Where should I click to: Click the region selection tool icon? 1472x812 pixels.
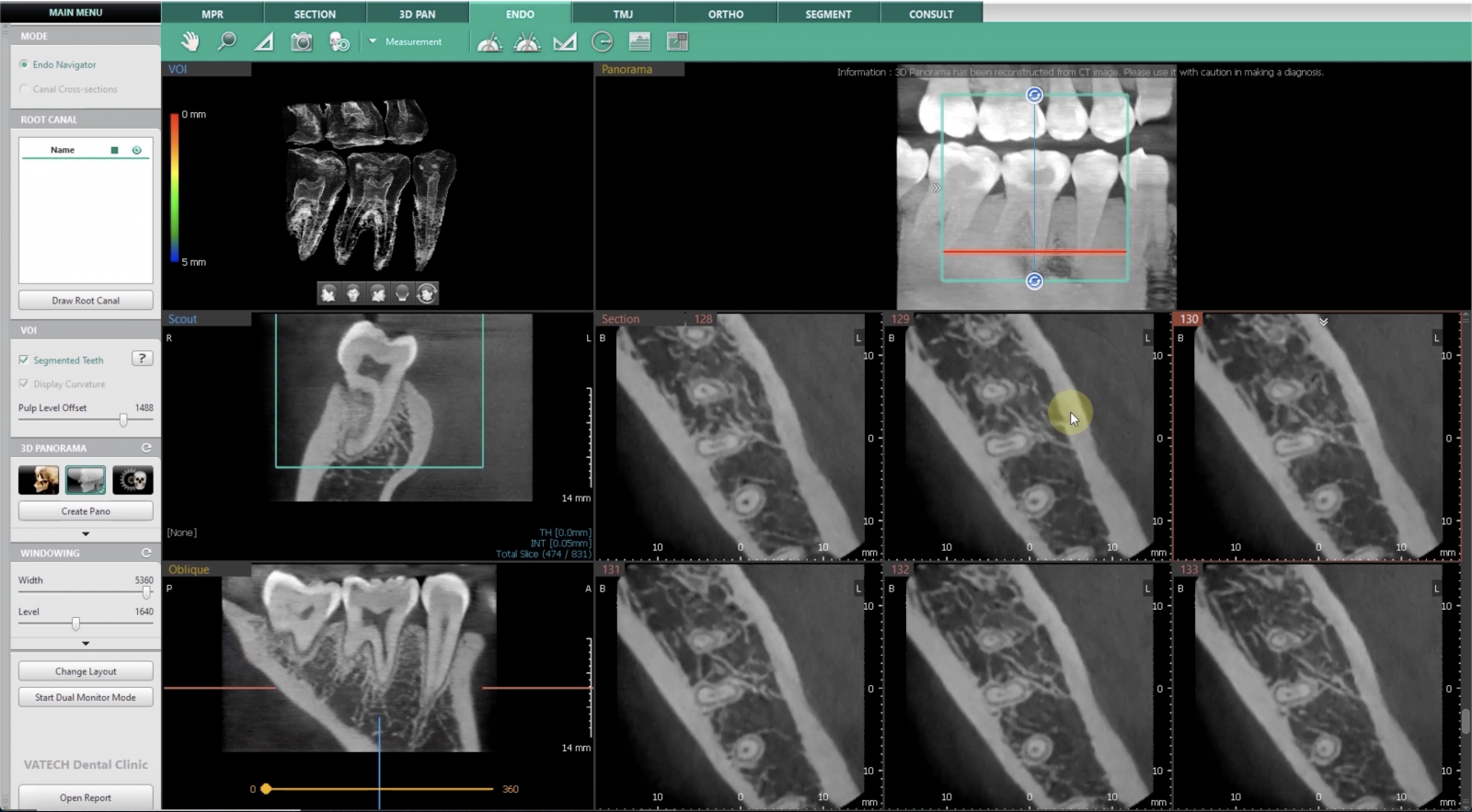pyautogui.click(x=677, y=41)
